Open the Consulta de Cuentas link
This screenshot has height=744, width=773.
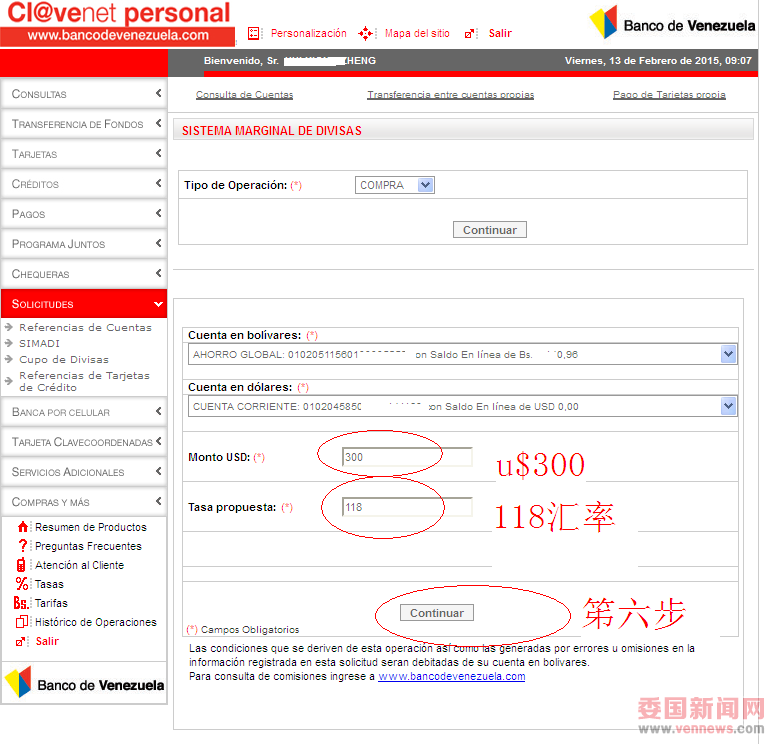pos(245,94)
